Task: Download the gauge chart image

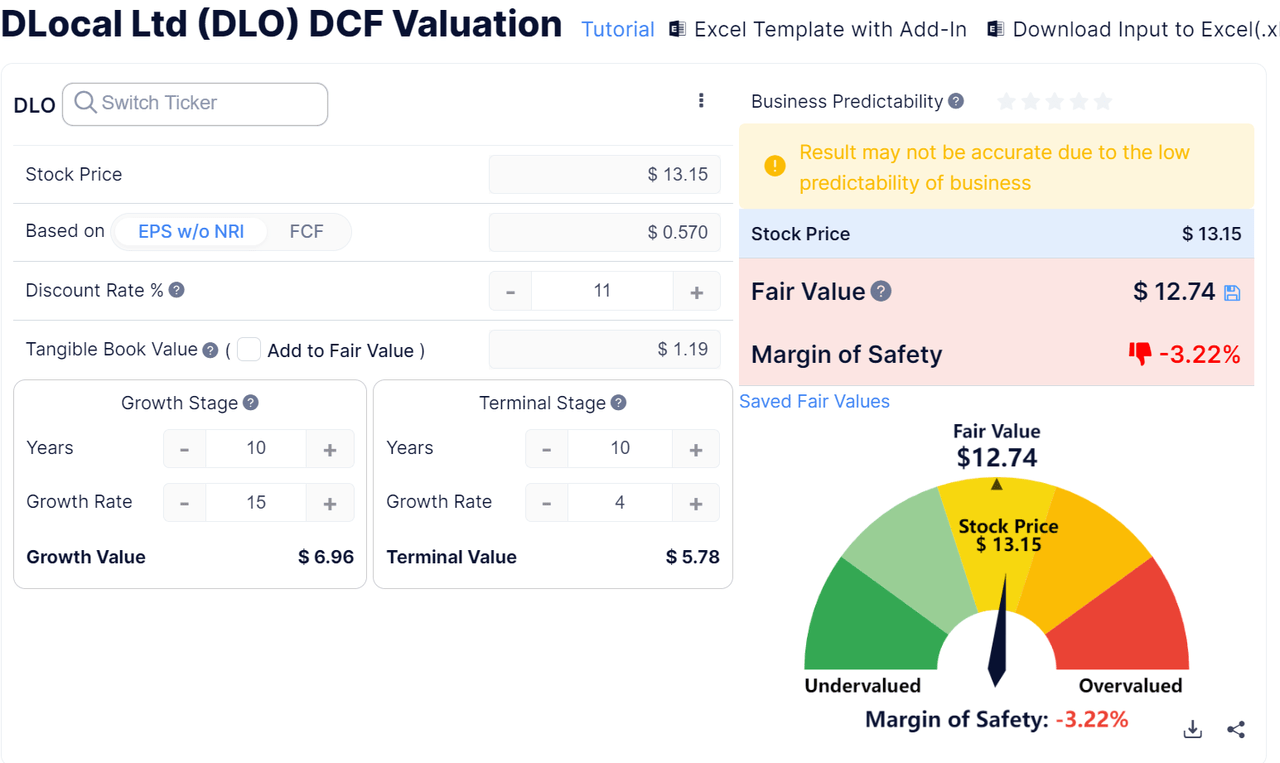Action: pyautogui.click(x=1192, y=729)
